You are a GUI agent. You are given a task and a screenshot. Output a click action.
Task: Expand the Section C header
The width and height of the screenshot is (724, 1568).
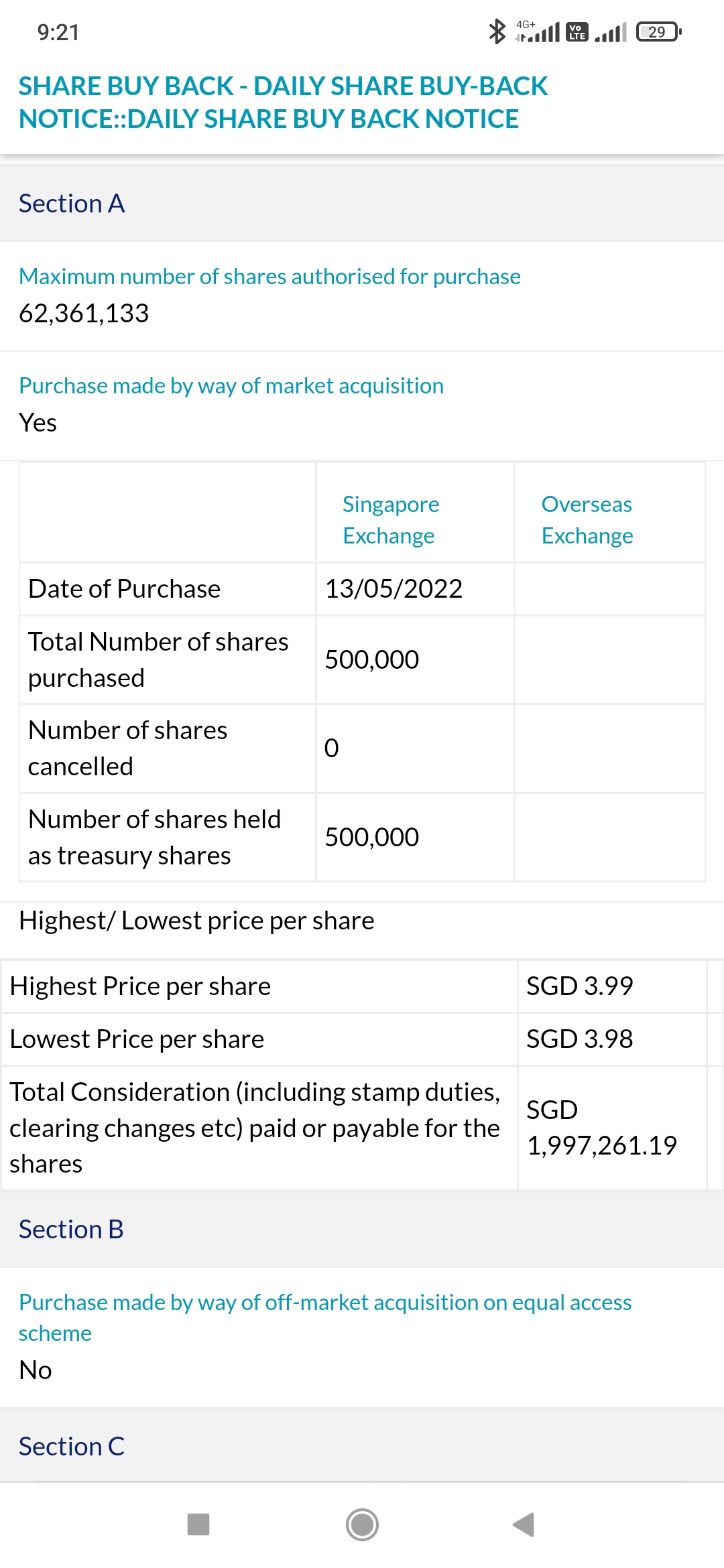[x=72, y=1446]
